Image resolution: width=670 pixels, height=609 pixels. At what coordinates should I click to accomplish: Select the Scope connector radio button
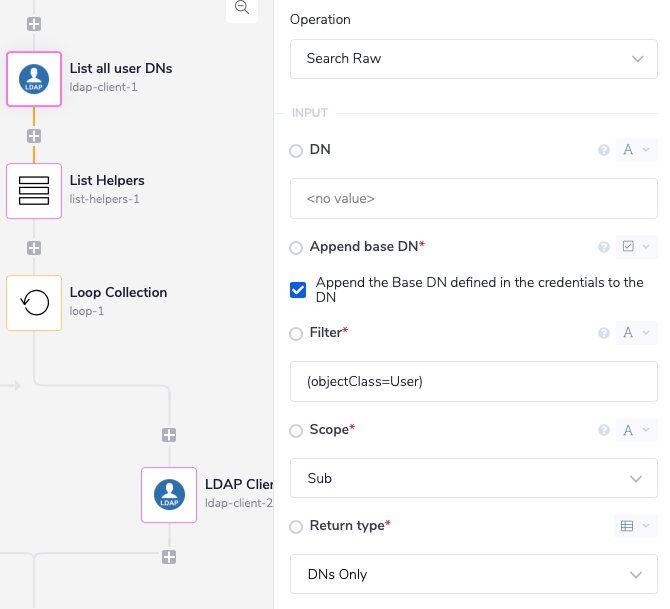coord(296,430)
